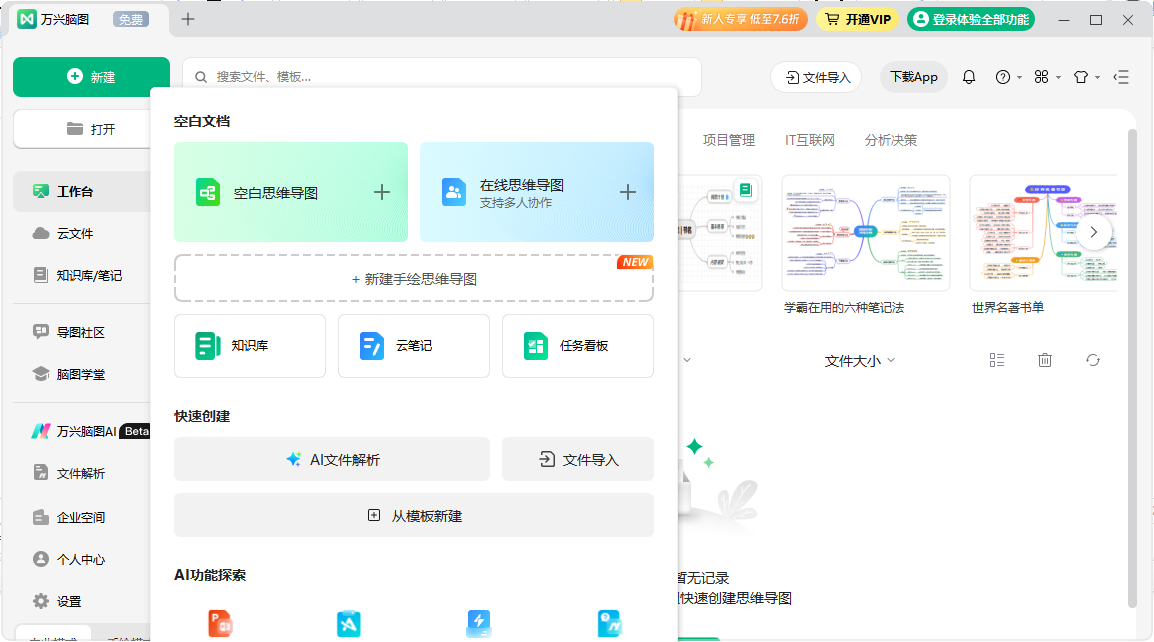Click the blue clipboard AI feature icon
The height and width of the screenshot is (642, 1154).
pyautogui.click(x=349, y=624)
